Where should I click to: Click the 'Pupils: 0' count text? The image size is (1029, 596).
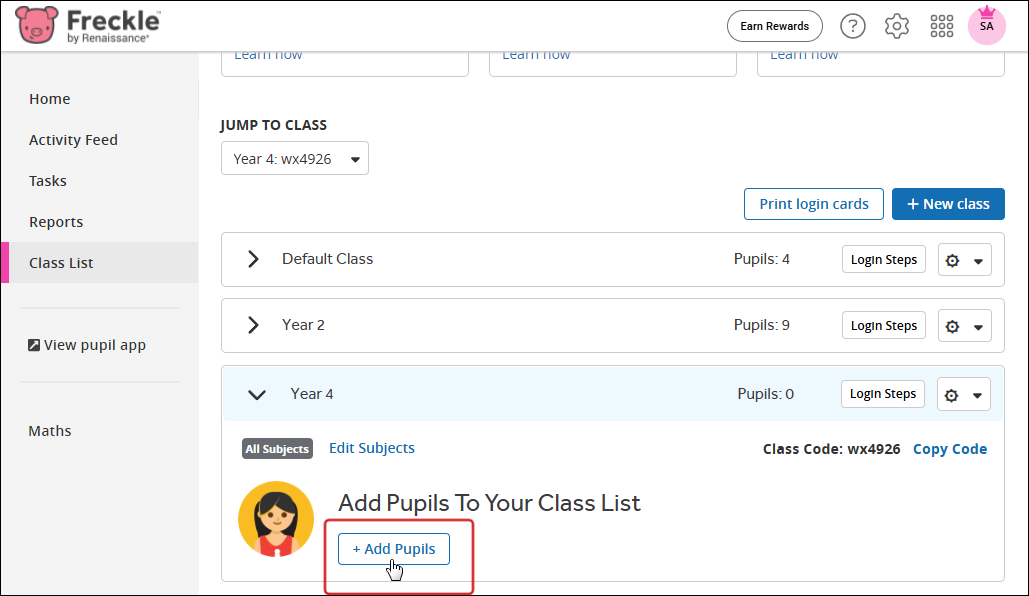click(765, 394)
